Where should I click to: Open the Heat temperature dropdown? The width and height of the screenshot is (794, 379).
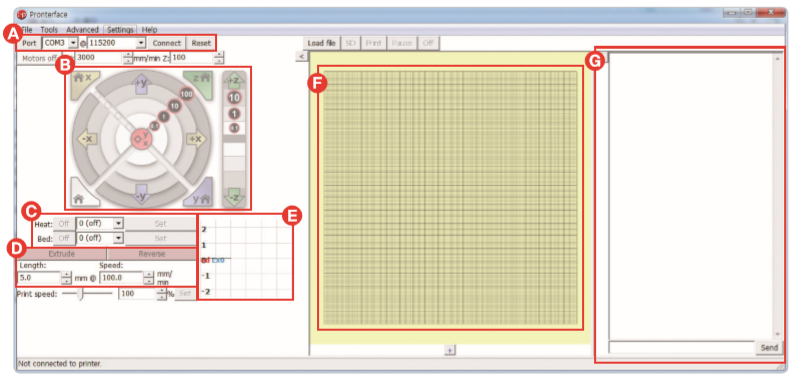(x=118, y=223)
